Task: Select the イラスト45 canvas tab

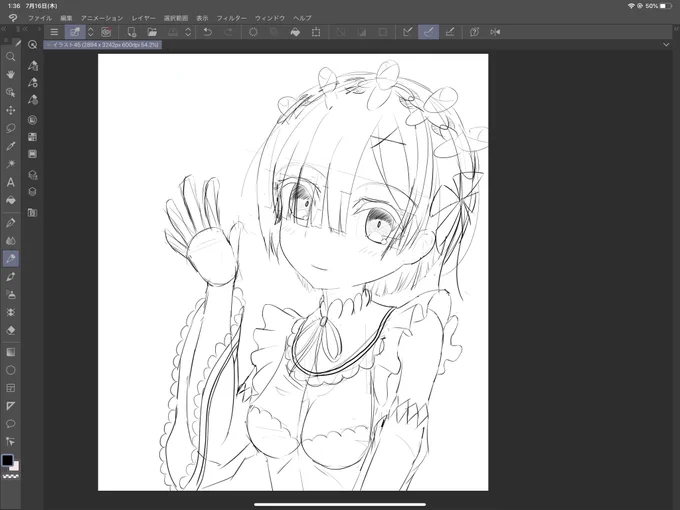Action: click(103, 45)
